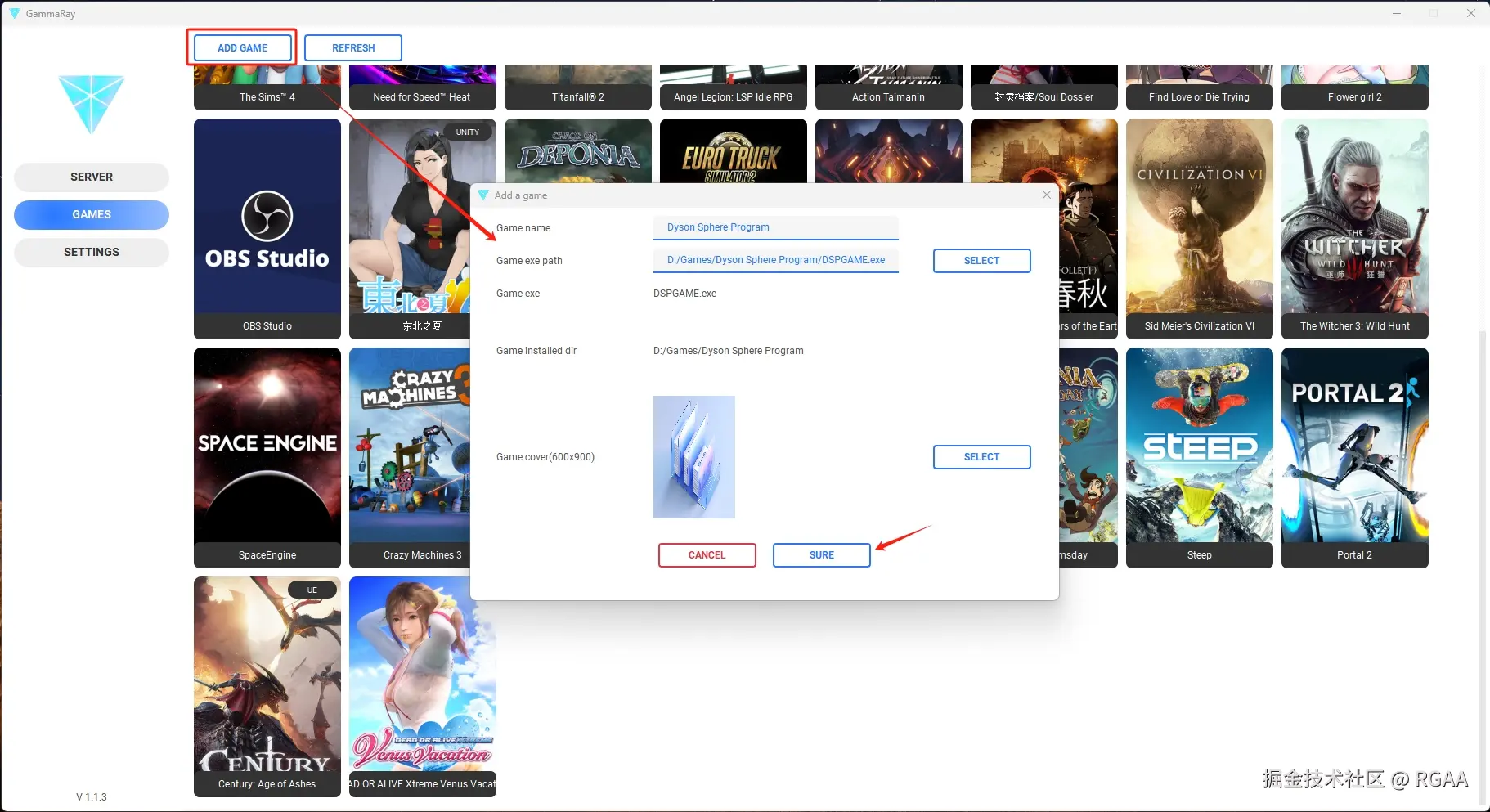Open the 东北之夏 game card
Viewport: 1490px width, 812px height.
(410, 229)
